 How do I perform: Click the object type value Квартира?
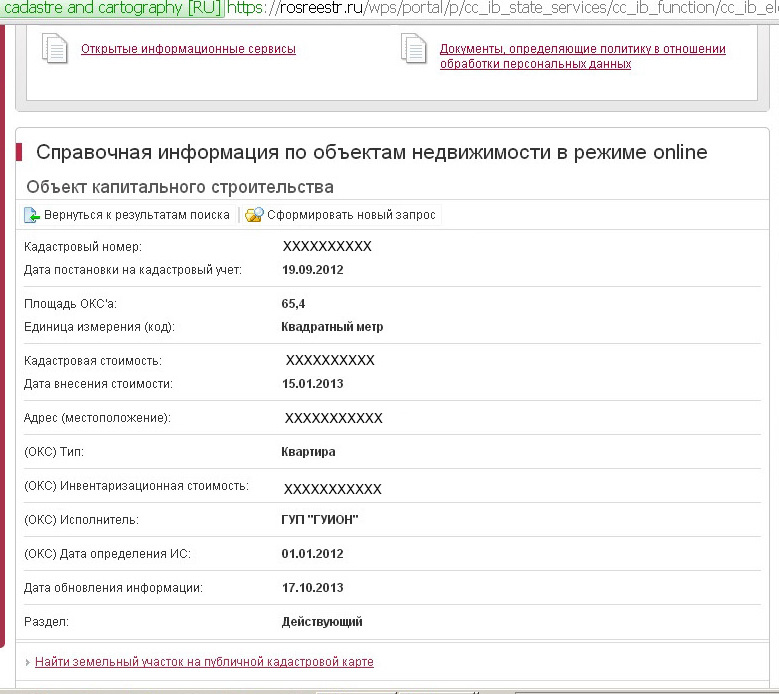308,451
